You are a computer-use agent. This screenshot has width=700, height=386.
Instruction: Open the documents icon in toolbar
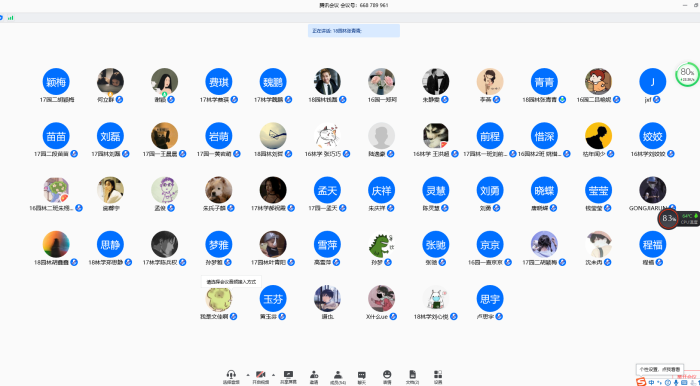pyautogui.click(x=412, y=377)
